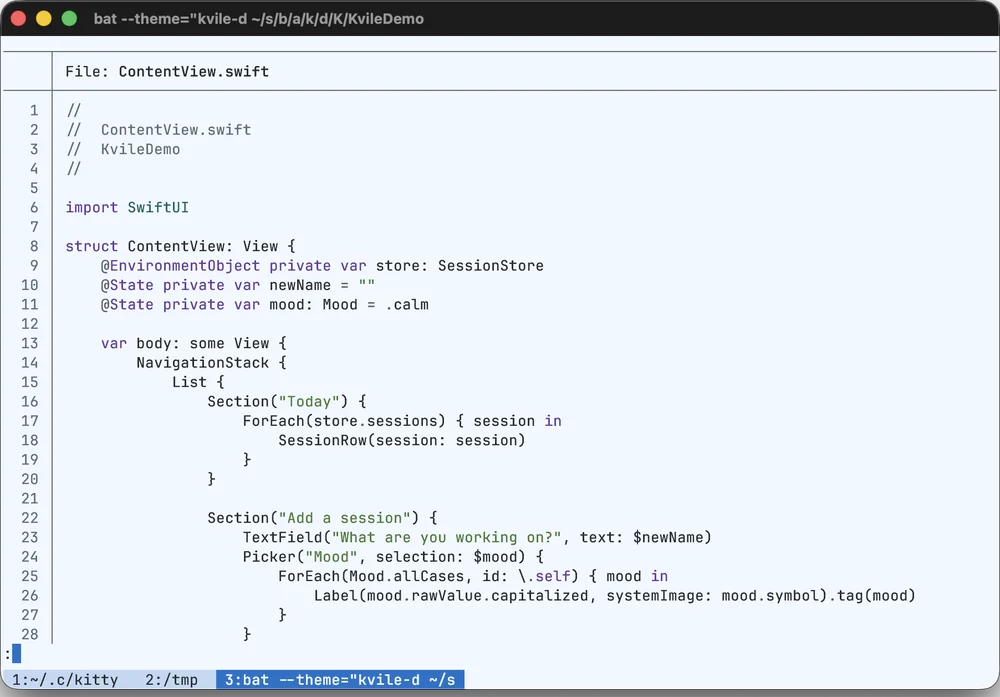The image size is (1000, 697).
Task: Click "struct ContentView: View {" declaration
Action: click(x=180, y=246)
